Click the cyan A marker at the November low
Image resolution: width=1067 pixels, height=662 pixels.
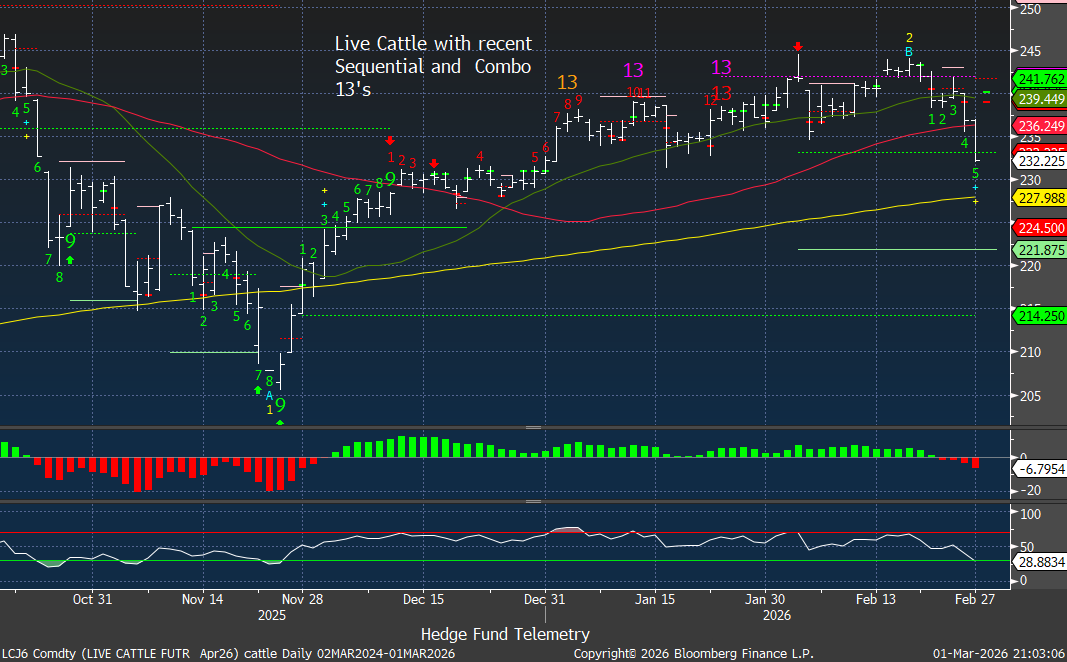click(x=269, y=395)
